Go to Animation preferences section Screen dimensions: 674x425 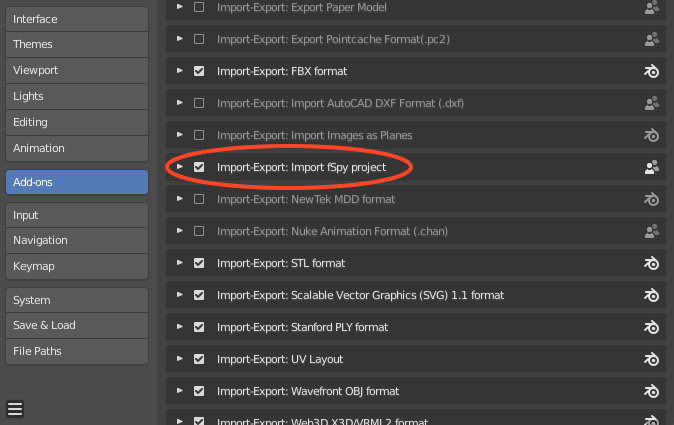coord(77,148)
